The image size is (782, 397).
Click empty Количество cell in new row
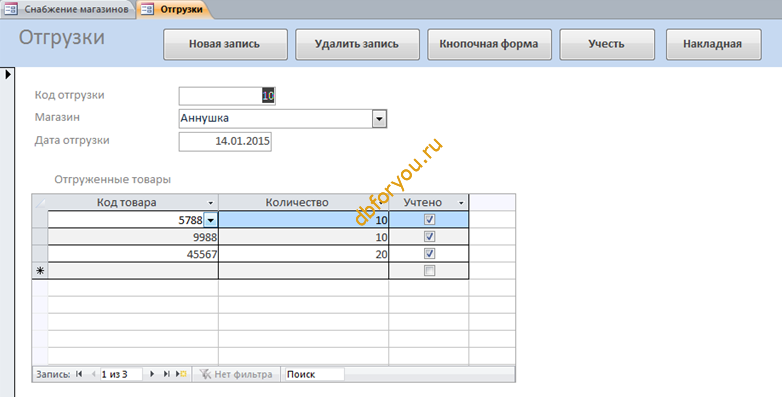click(304, 271)
